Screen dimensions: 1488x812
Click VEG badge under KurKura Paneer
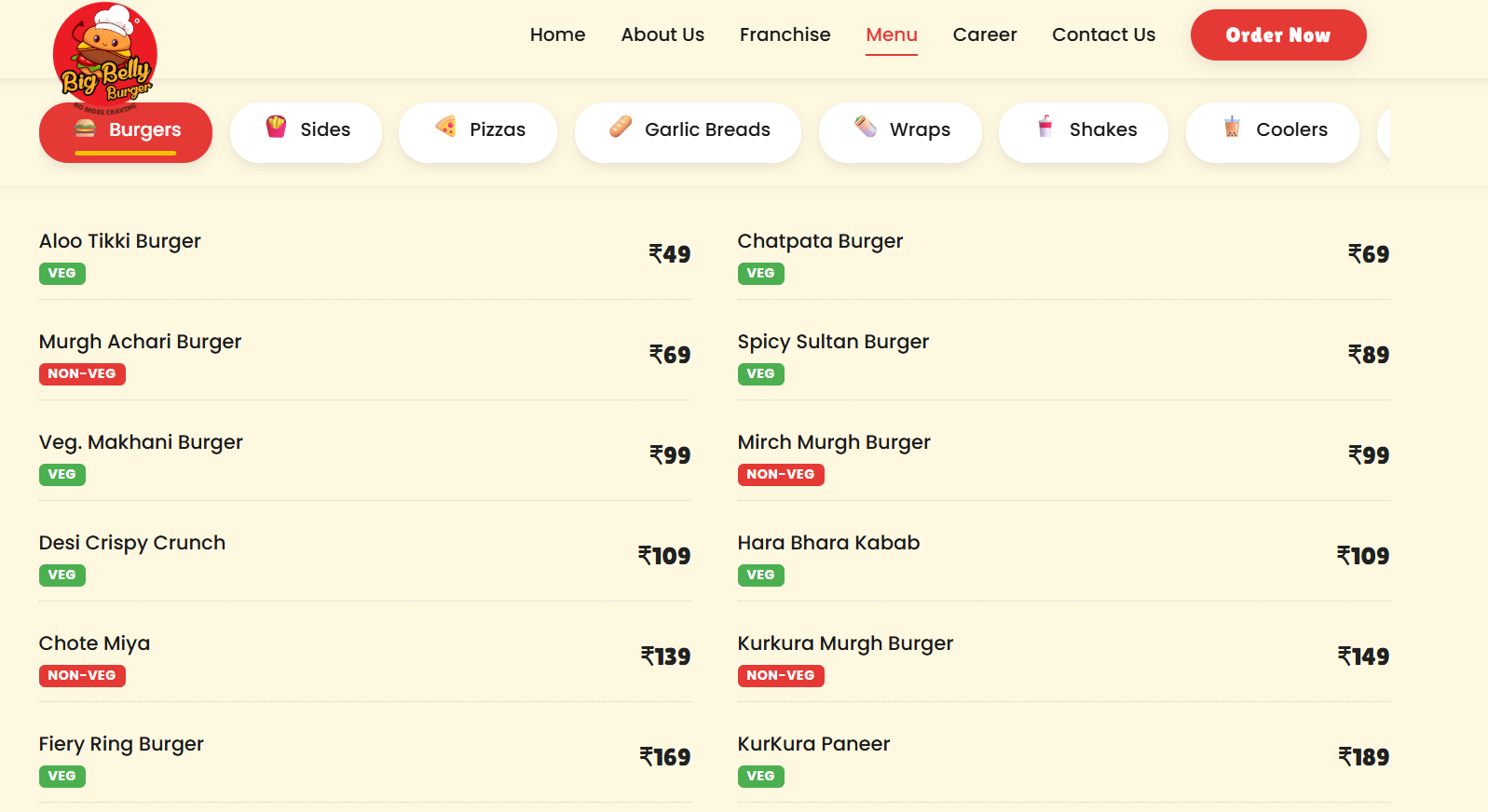tap(761, 777)
